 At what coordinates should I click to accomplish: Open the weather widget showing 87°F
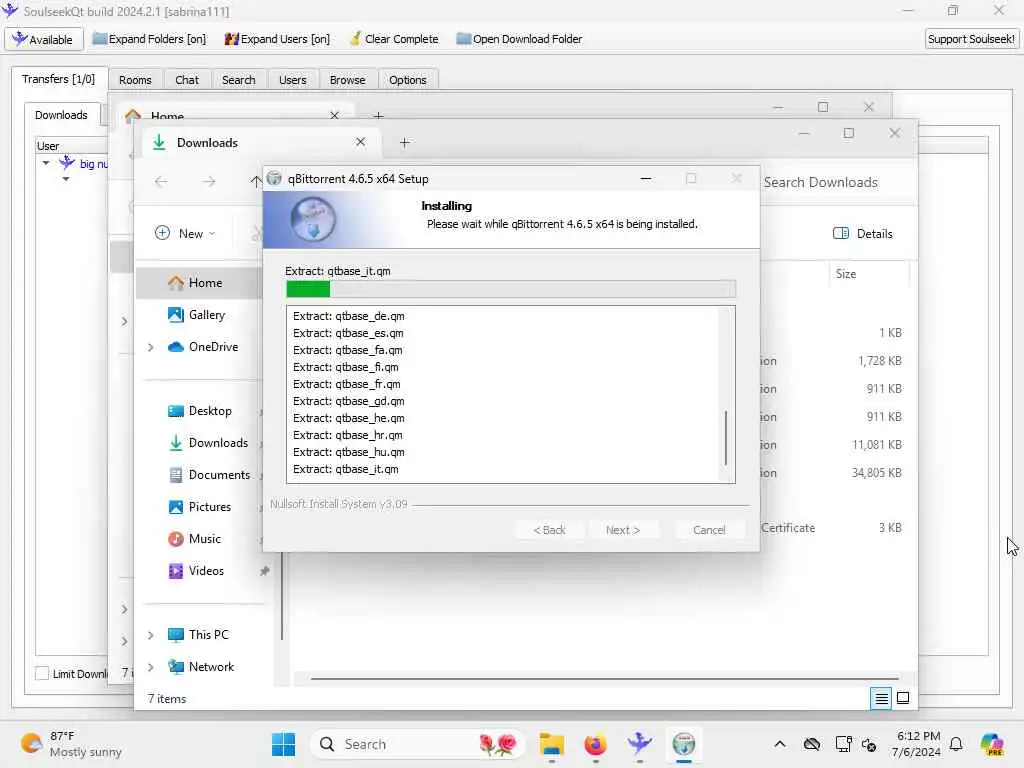pos(71,744)
